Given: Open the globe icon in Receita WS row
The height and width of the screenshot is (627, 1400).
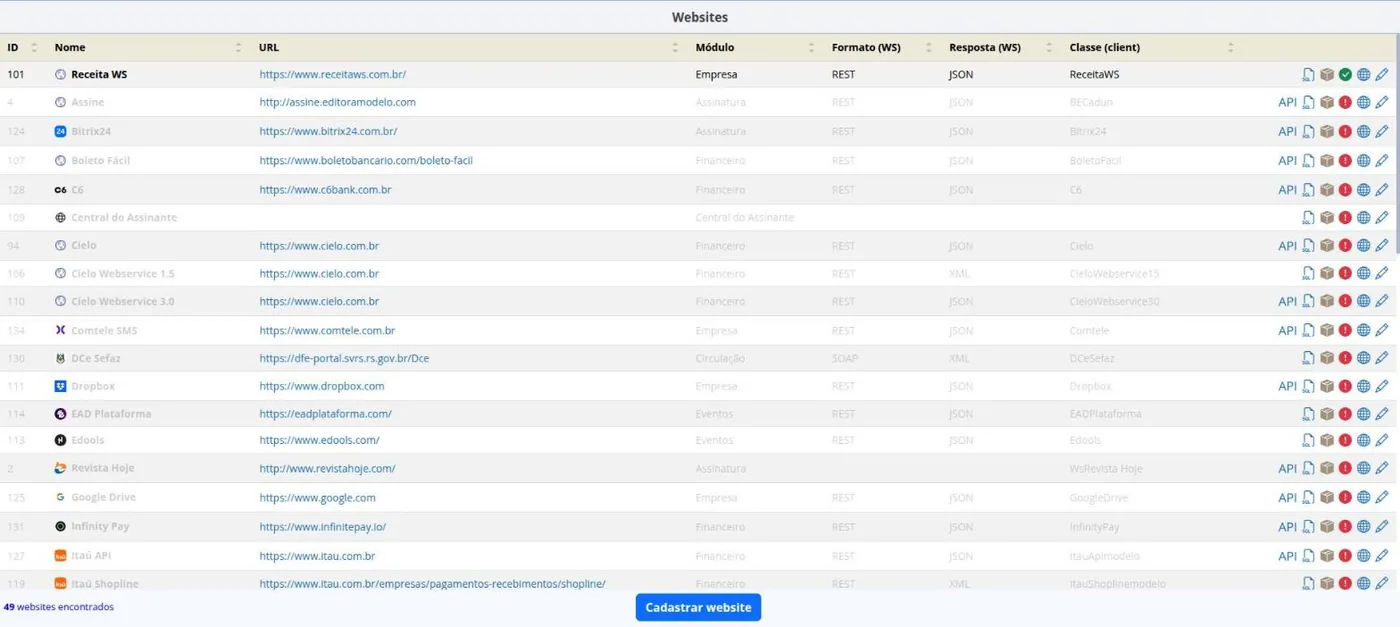Looking at the screenshot, I should pyautogui.click(x=1363, y=75).
